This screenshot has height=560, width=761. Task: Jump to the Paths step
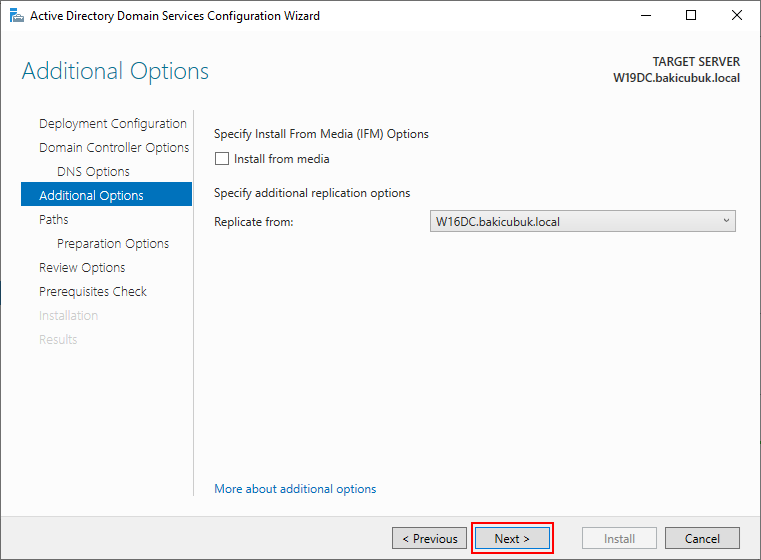(x=53, y=219)
